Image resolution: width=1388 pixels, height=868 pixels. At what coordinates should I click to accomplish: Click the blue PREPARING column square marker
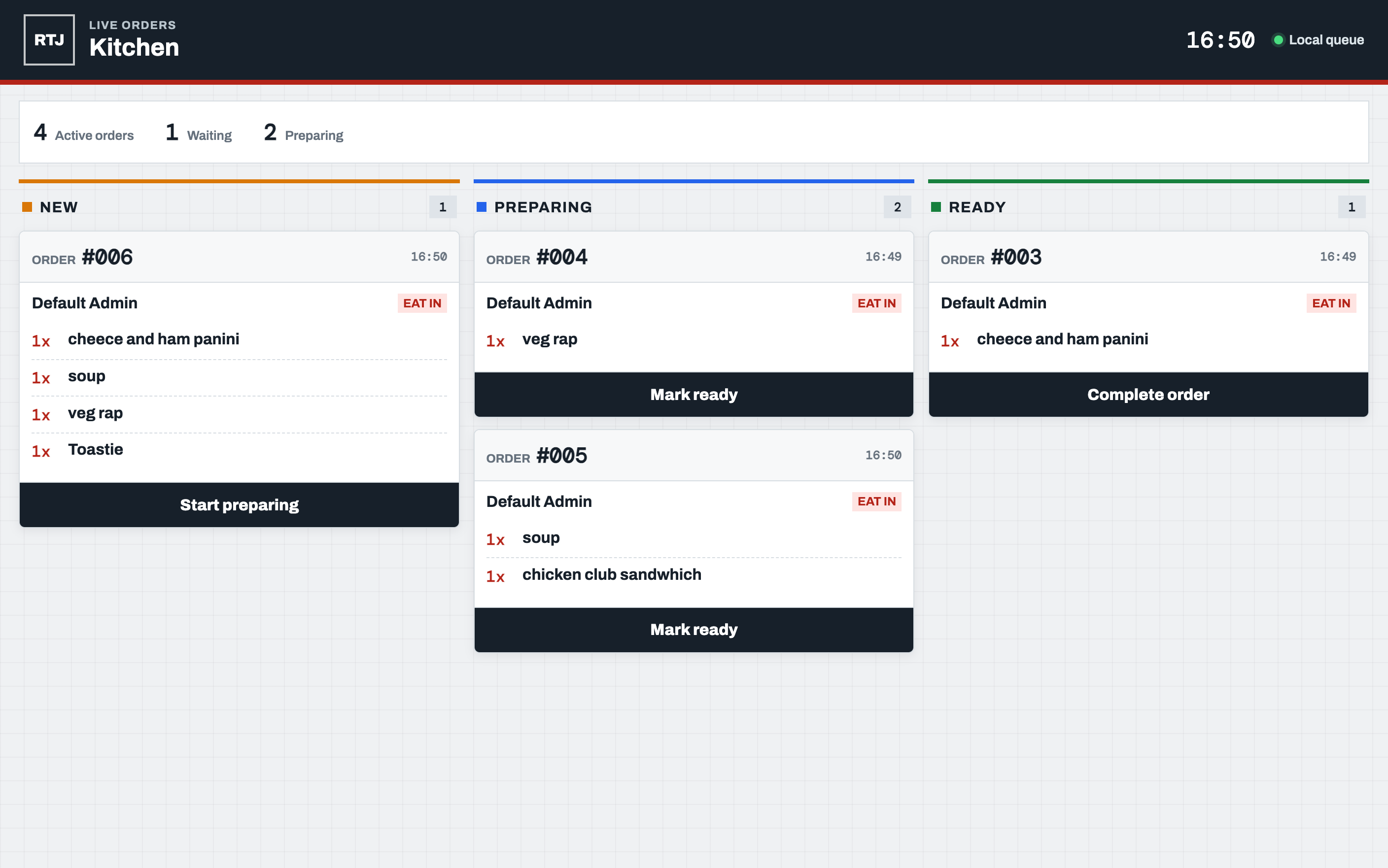point(481,207)
